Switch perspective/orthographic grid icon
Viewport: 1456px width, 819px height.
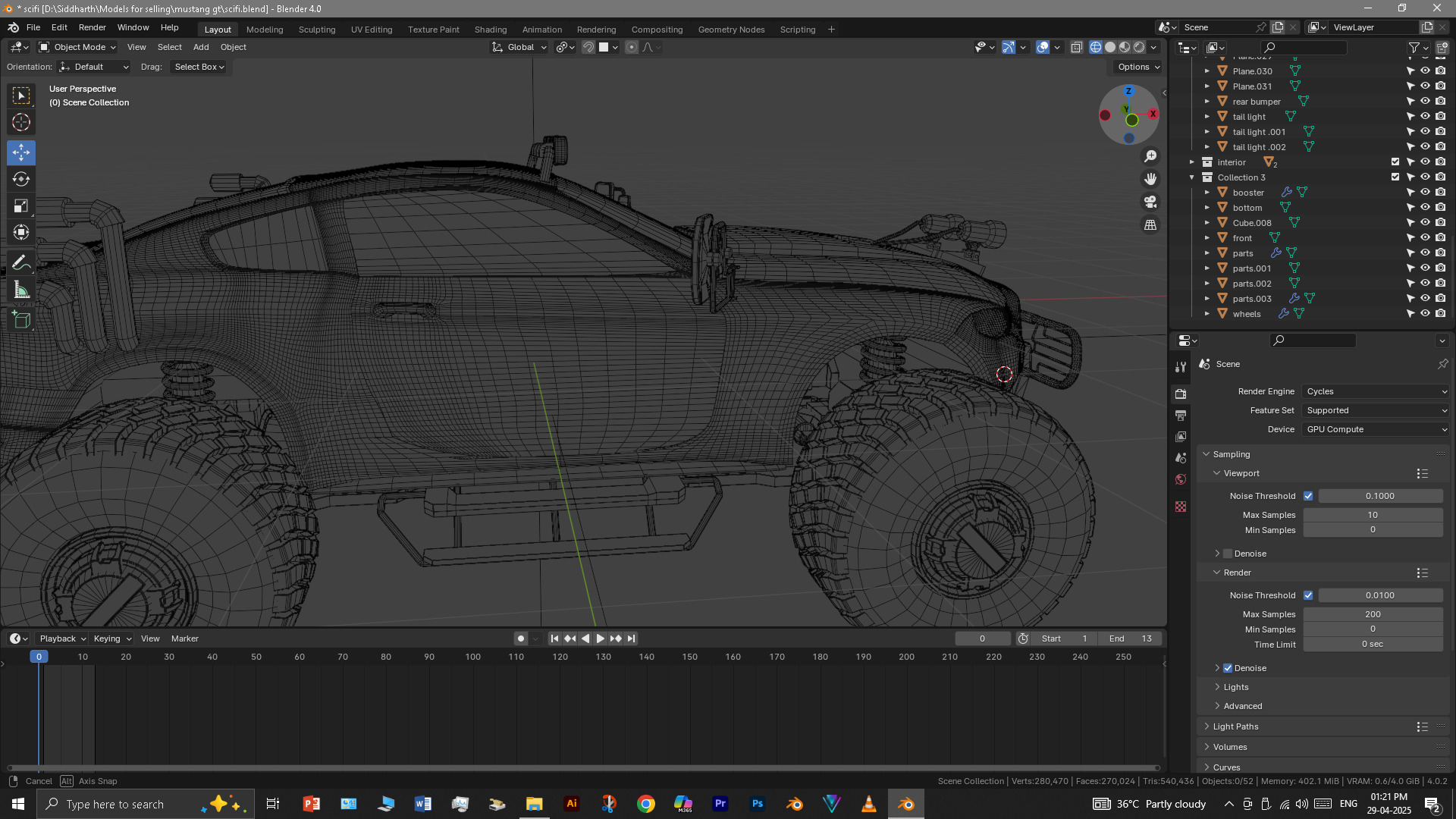pos(1150,224)
